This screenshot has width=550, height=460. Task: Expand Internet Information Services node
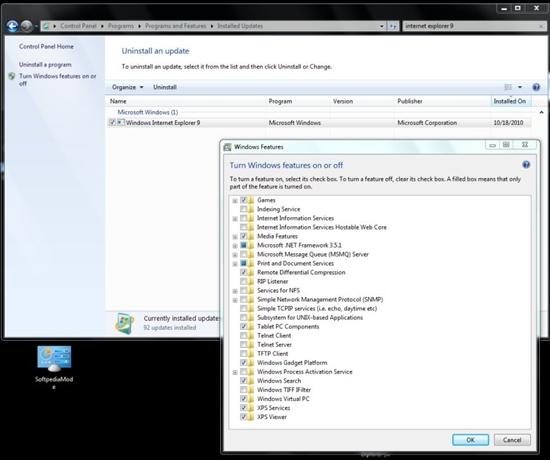[235, 219]
